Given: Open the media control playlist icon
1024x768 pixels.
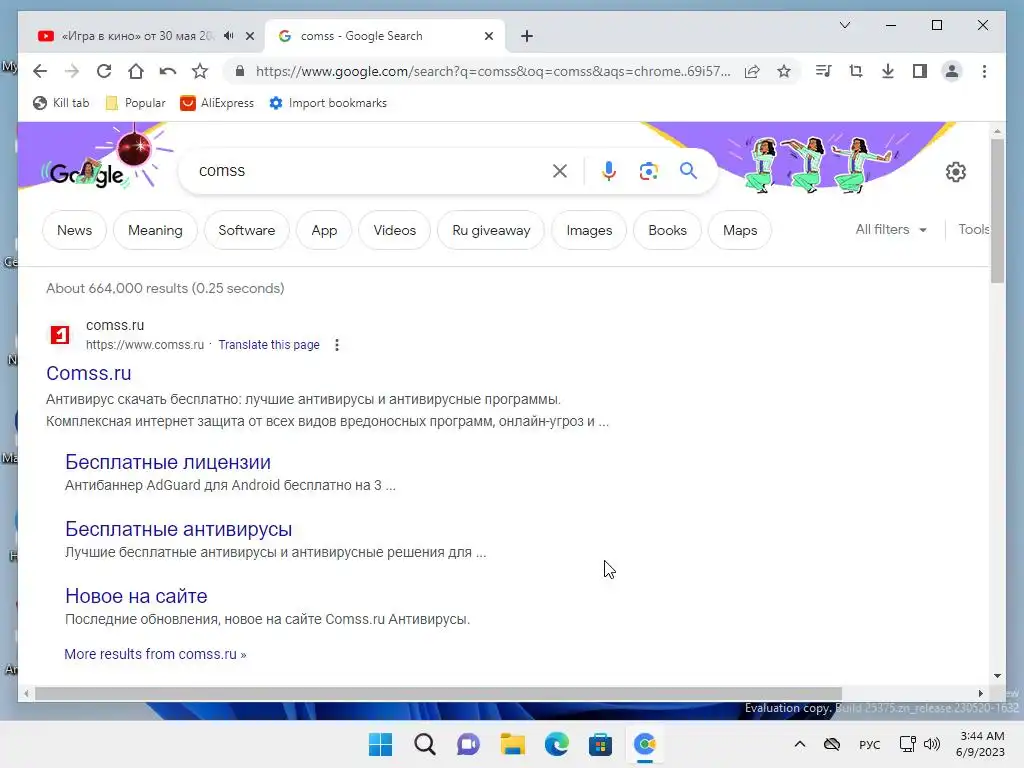Looking at the screenshot, I should pyautogui.click(x=824, y=71).
